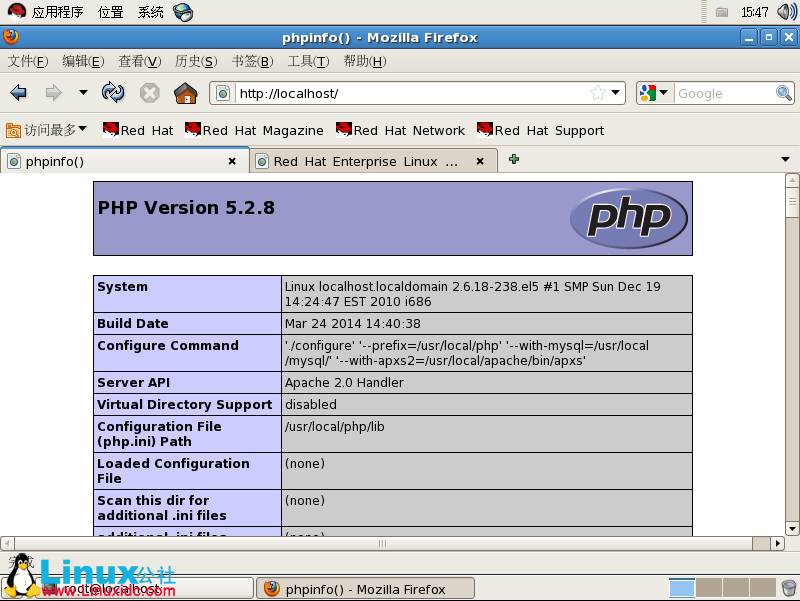Switch to Red Hat Enterprise Linux tab
This screenshot has height=601, width=800.
point(365,161)
